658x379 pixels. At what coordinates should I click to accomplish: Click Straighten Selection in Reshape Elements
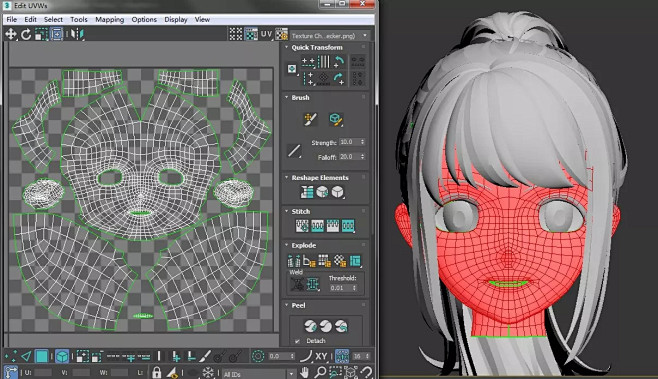coord(307,192)
